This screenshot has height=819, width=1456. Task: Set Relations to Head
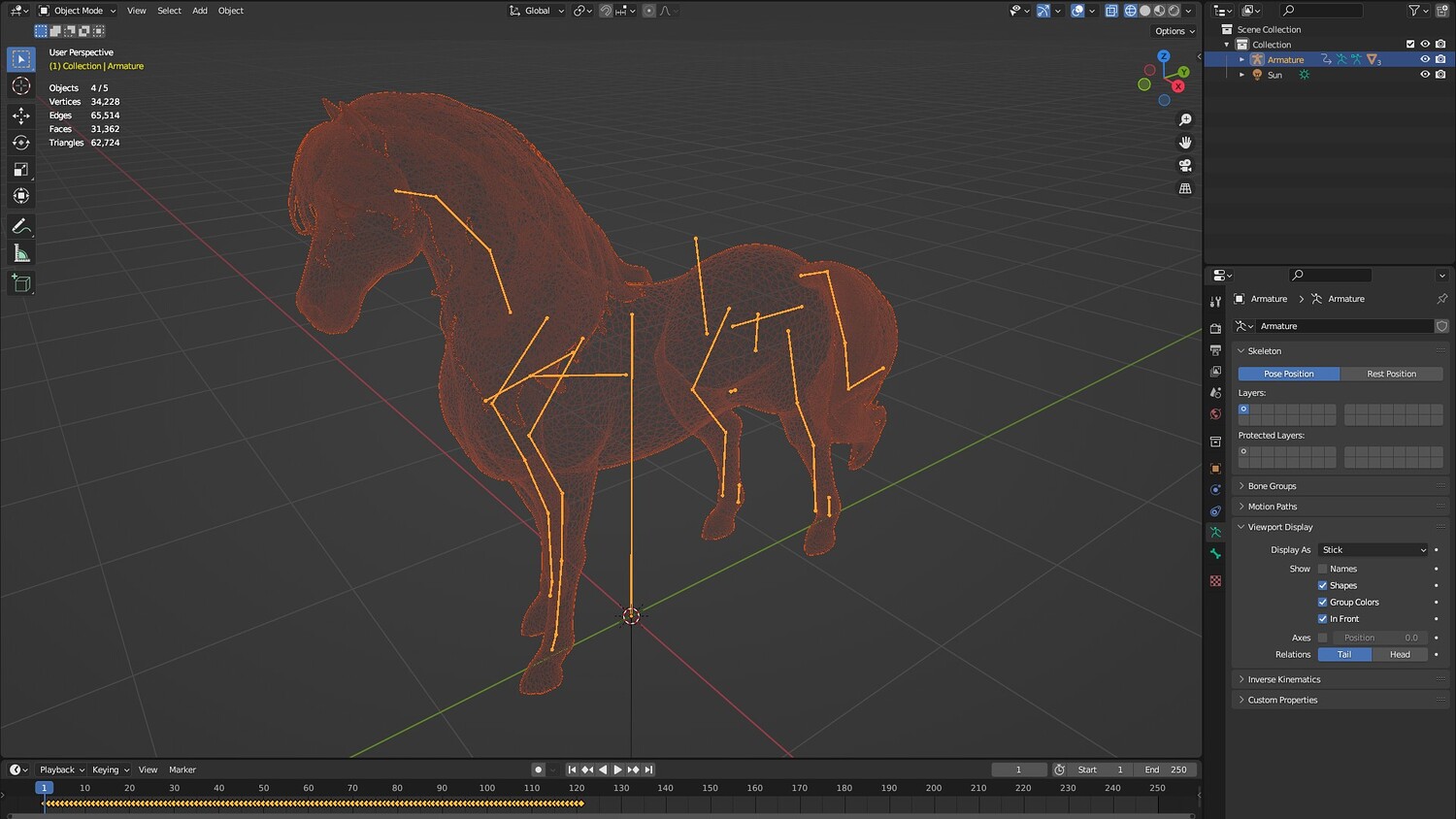1400,654
